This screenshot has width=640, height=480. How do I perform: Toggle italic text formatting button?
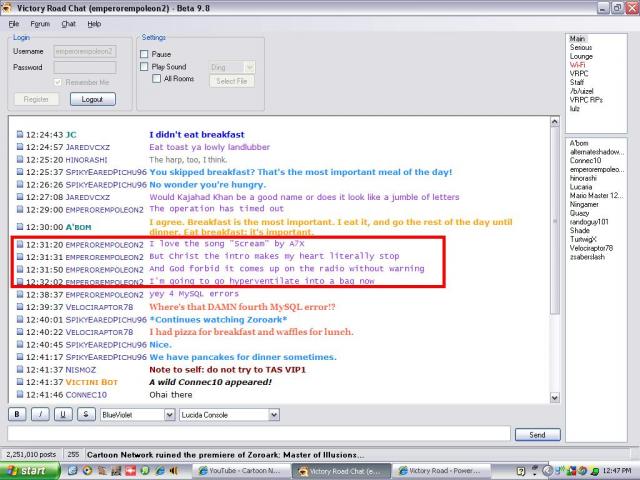point(40,413)
